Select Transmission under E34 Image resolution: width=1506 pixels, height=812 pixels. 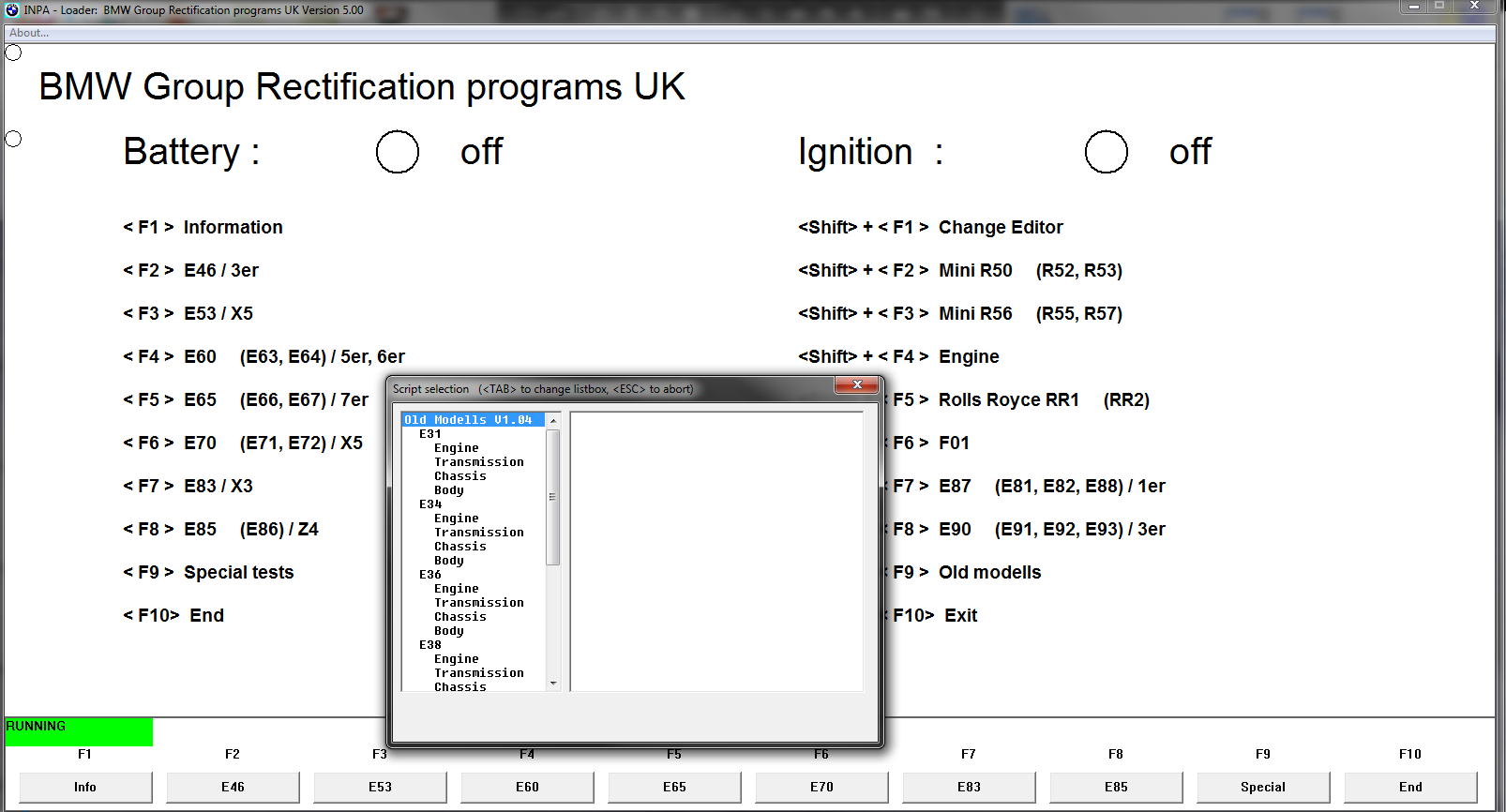point(479,533)
